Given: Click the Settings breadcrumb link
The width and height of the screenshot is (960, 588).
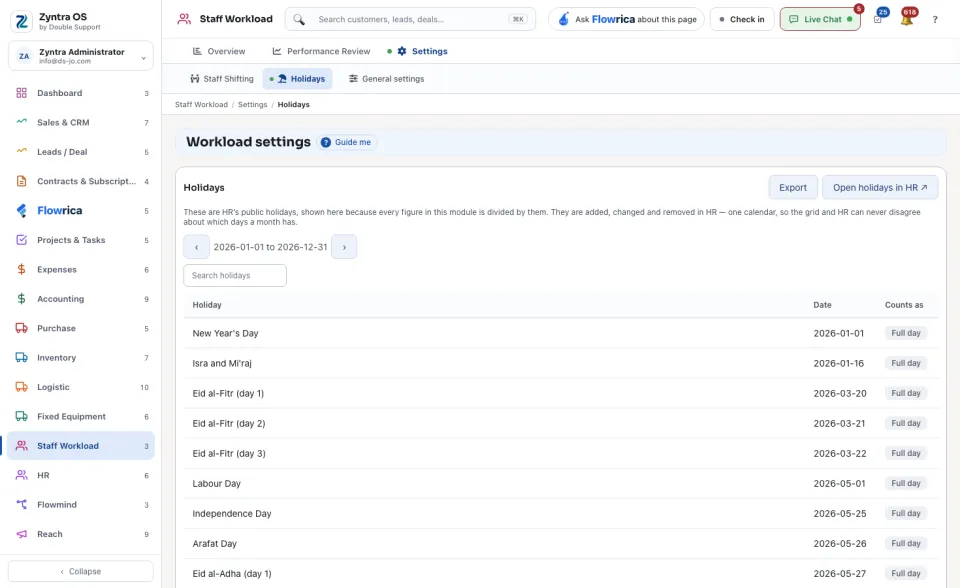Looking at the screenshot, I should tap(252, 105).
